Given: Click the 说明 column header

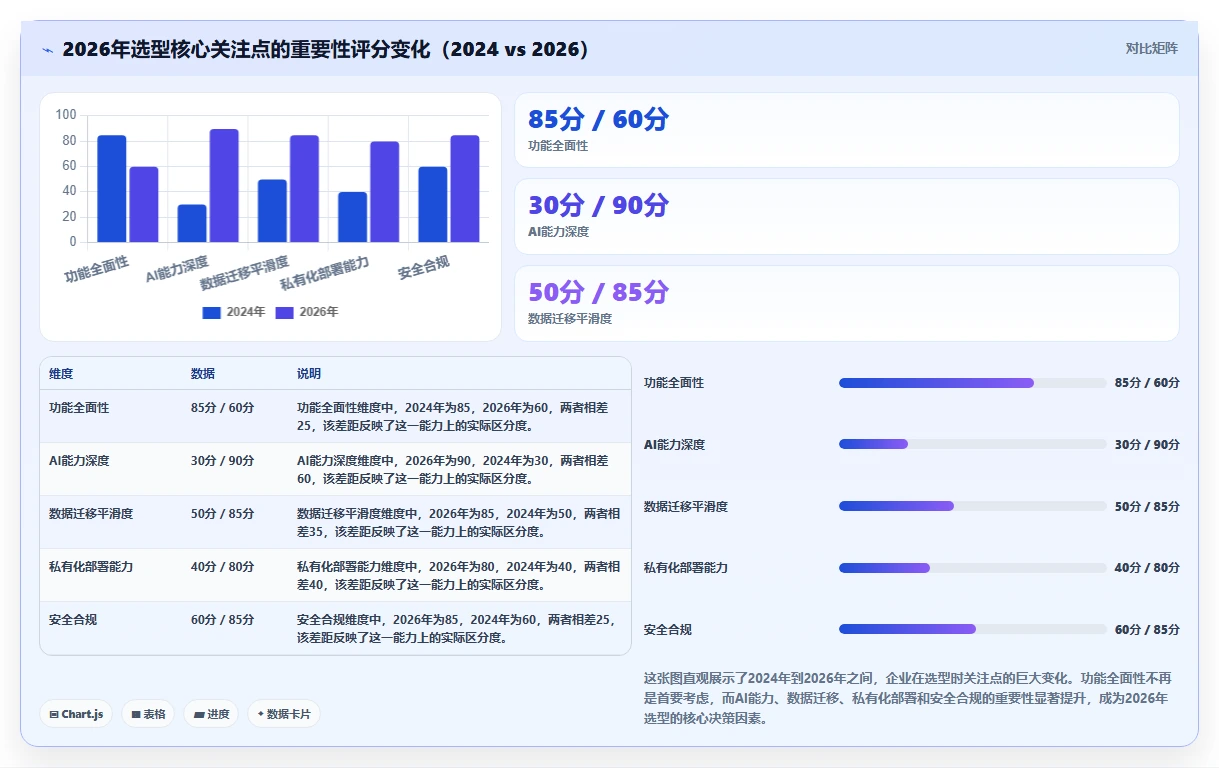Looking at the screenshot, I should pos(309,374).
